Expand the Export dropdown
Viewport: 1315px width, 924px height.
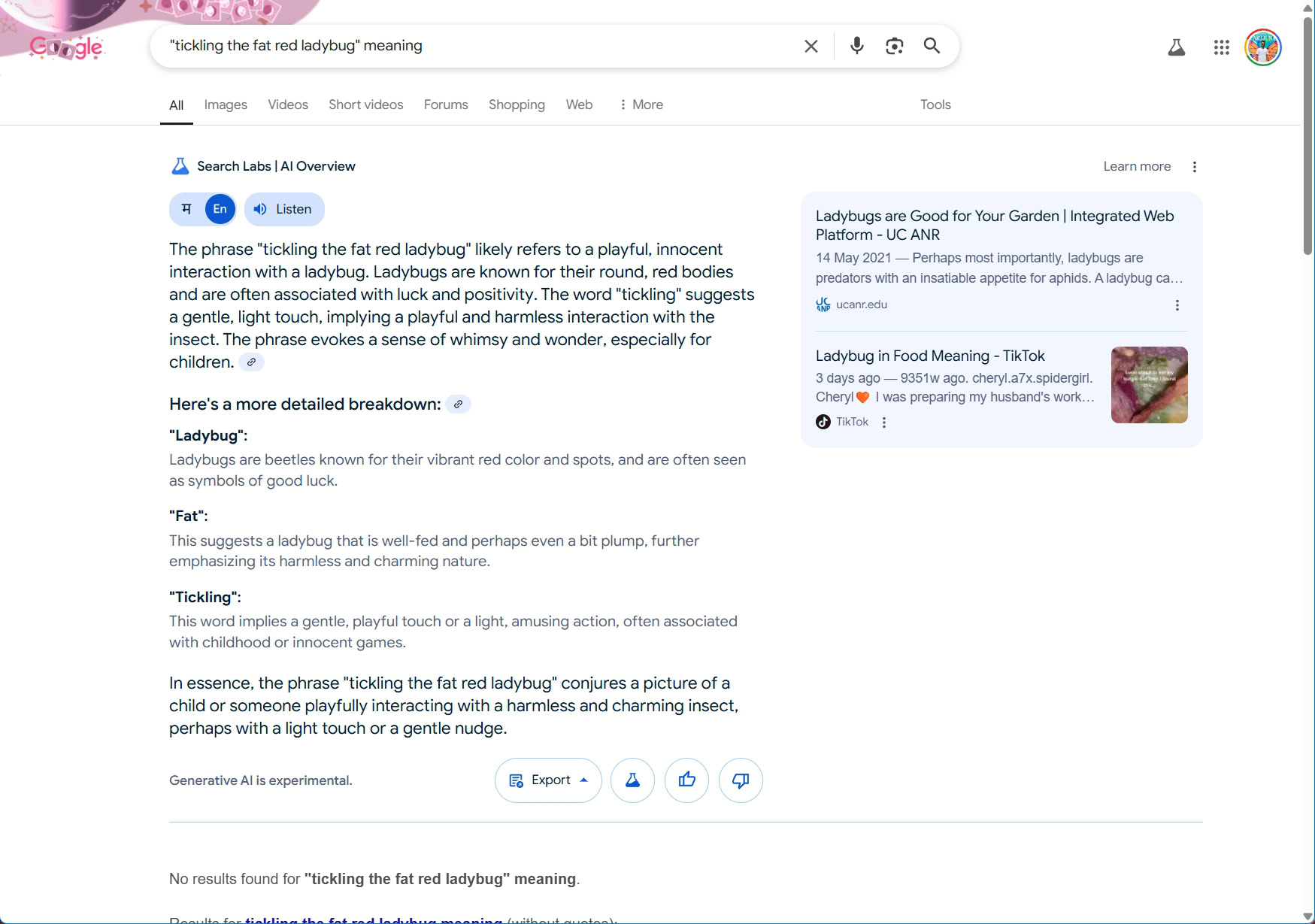548,780
